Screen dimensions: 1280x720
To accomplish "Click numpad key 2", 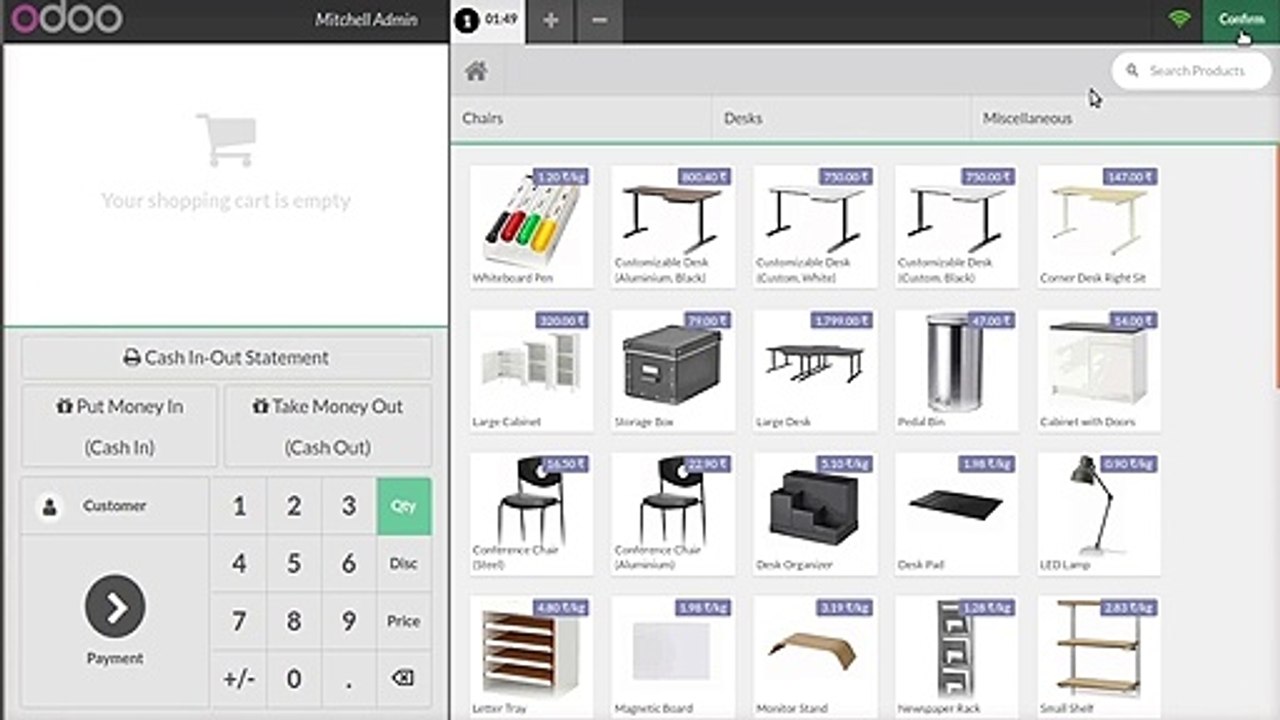I will click(x=294, y=506).
